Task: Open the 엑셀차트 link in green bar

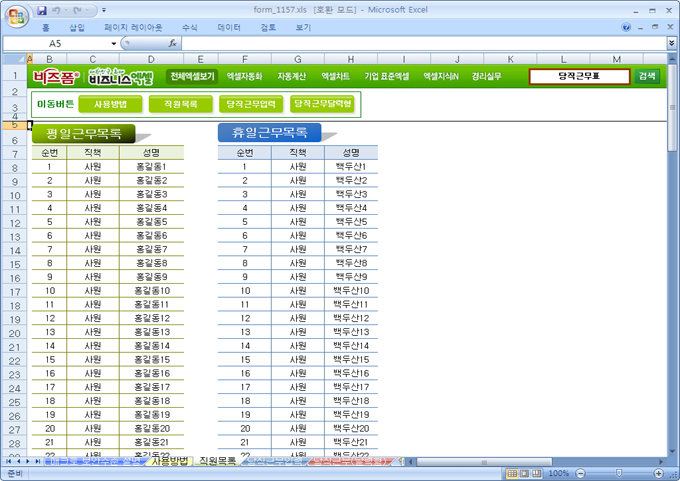Action: pyautogui.click(x=335, y=76)
